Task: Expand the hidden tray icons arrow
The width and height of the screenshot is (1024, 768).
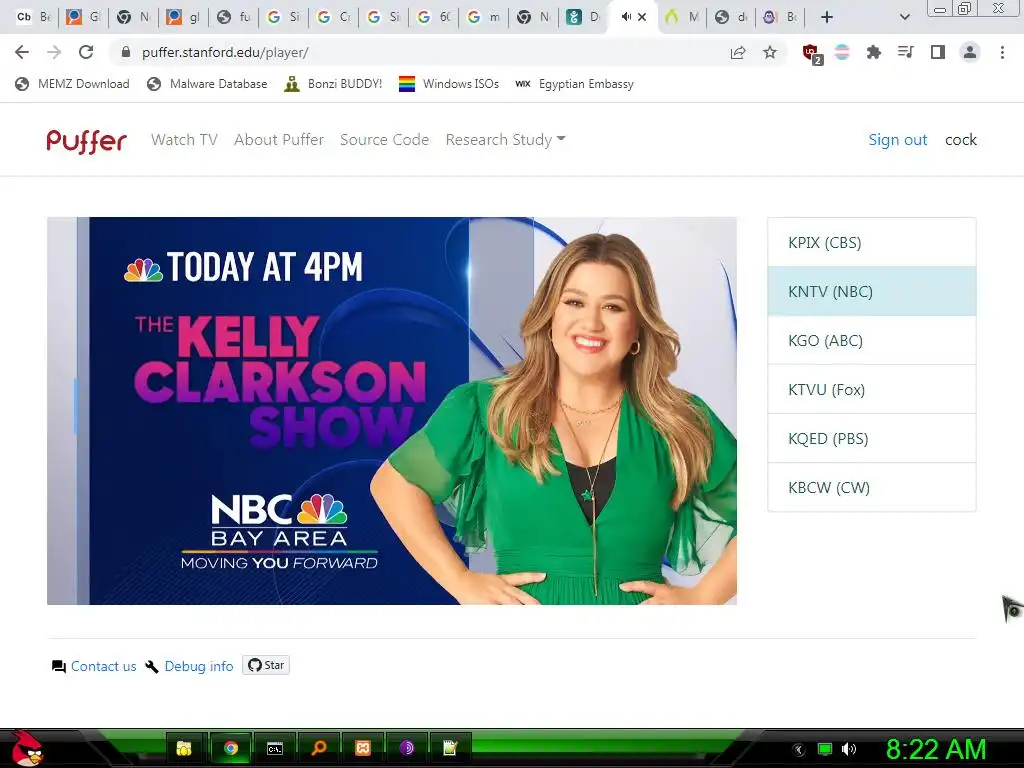Action: 798,750
